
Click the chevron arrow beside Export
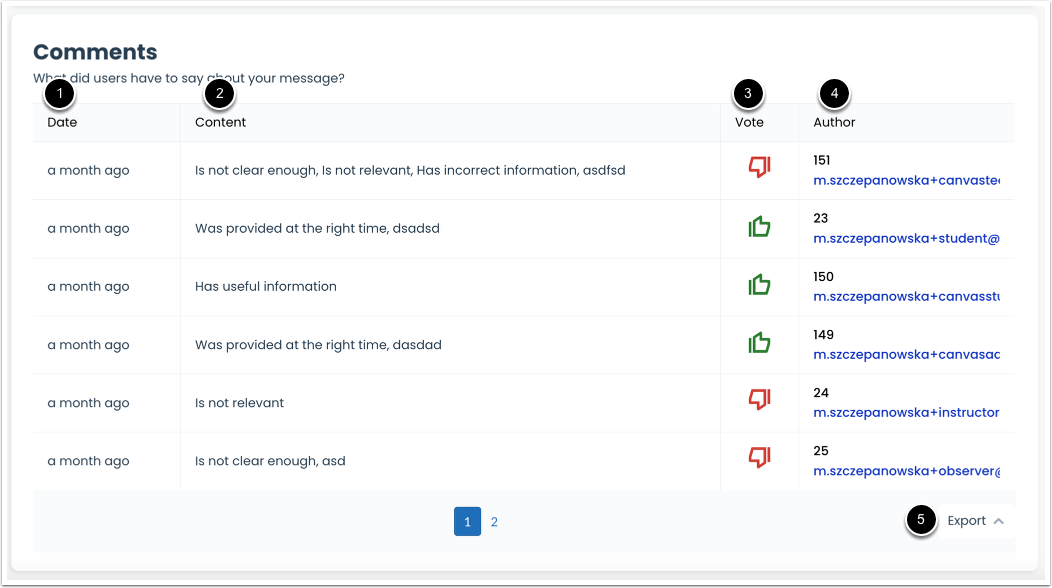999,521
